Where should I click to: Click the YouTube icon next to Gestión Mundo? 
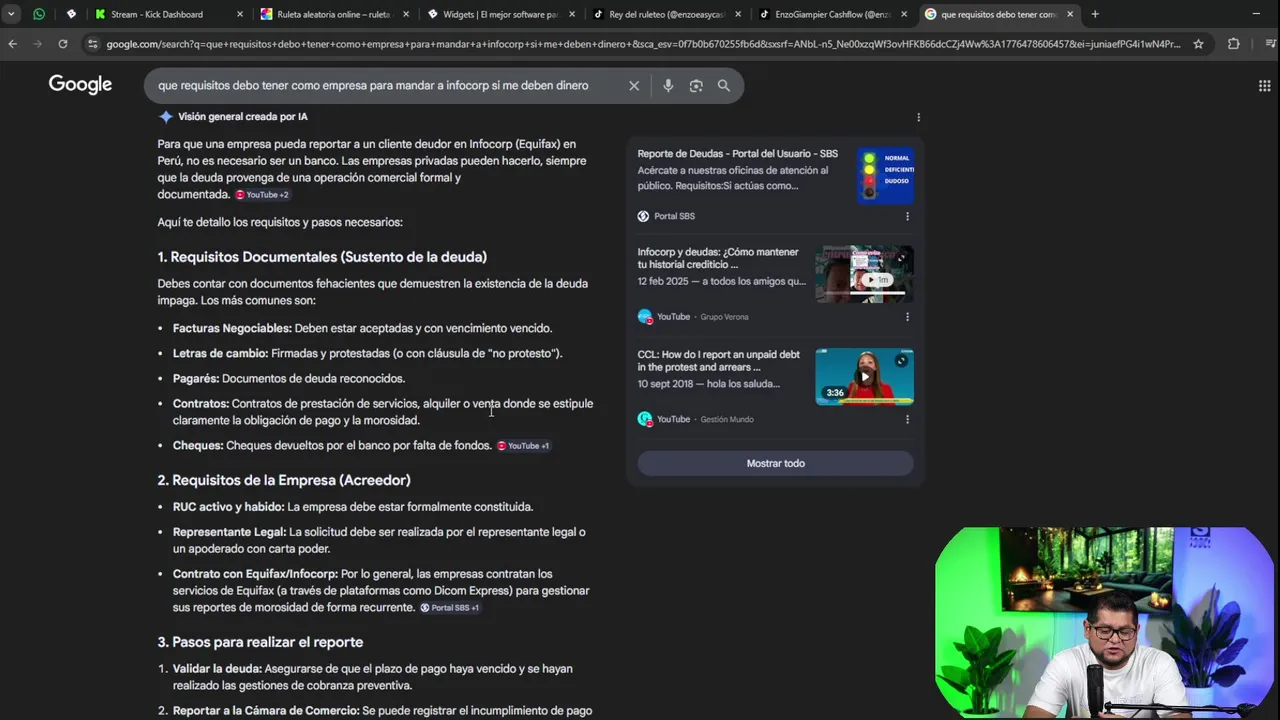[645, 419]
